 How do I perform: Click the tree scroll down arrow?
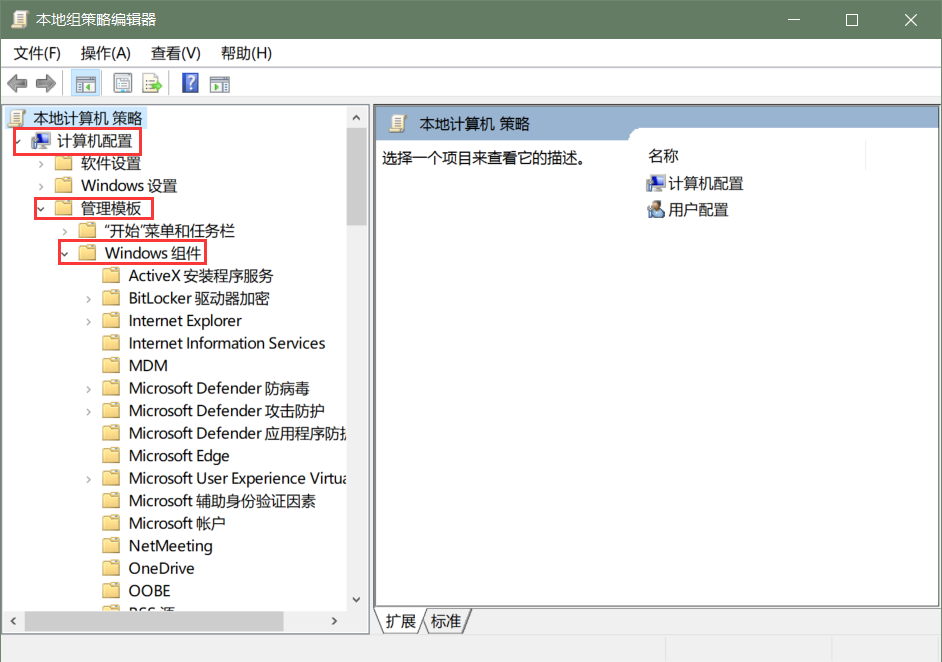(x=356, y=600)
